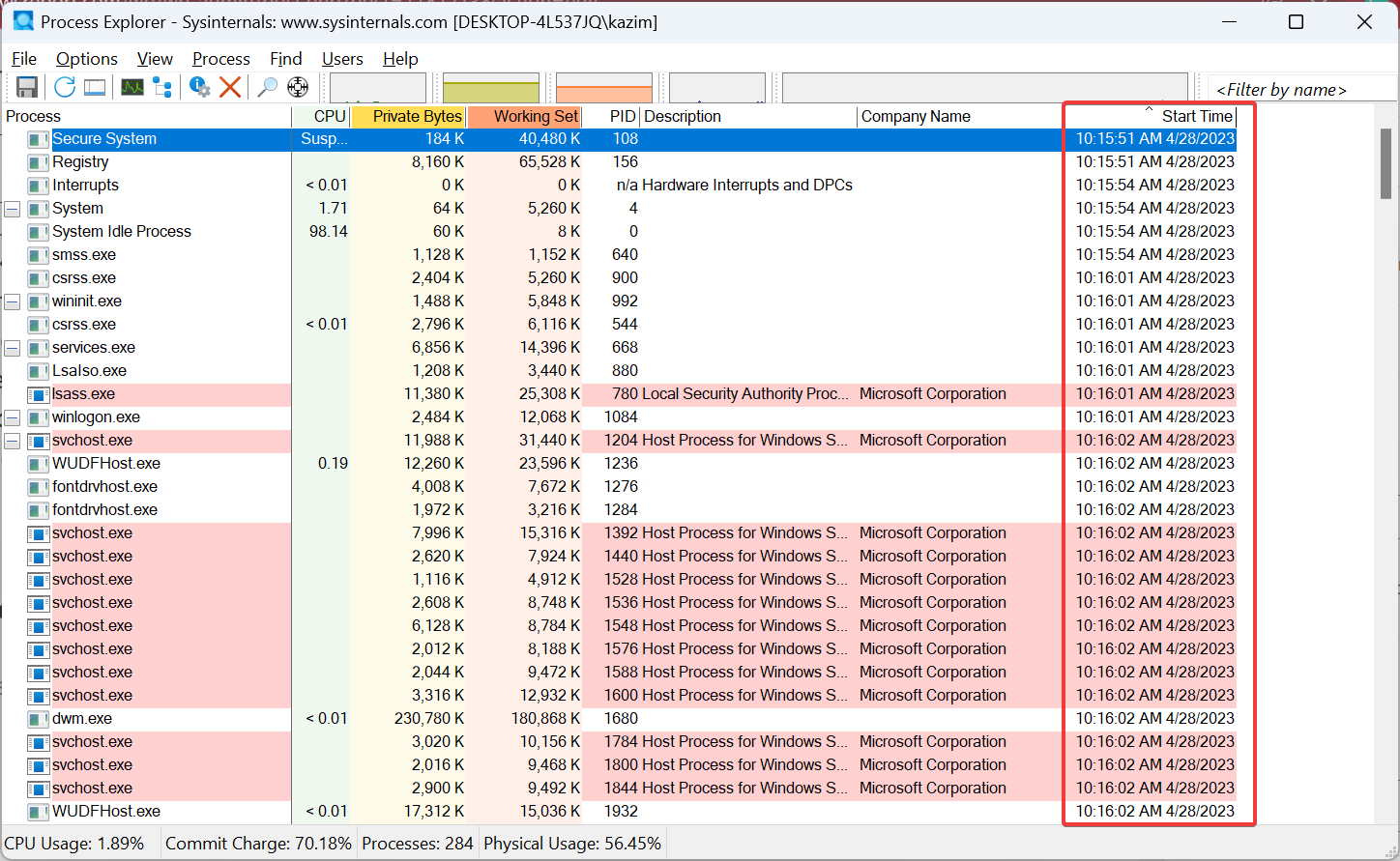Toggle the lower pane view icon
Viewport: 1400px width, 861px height.
pos(95,87)
